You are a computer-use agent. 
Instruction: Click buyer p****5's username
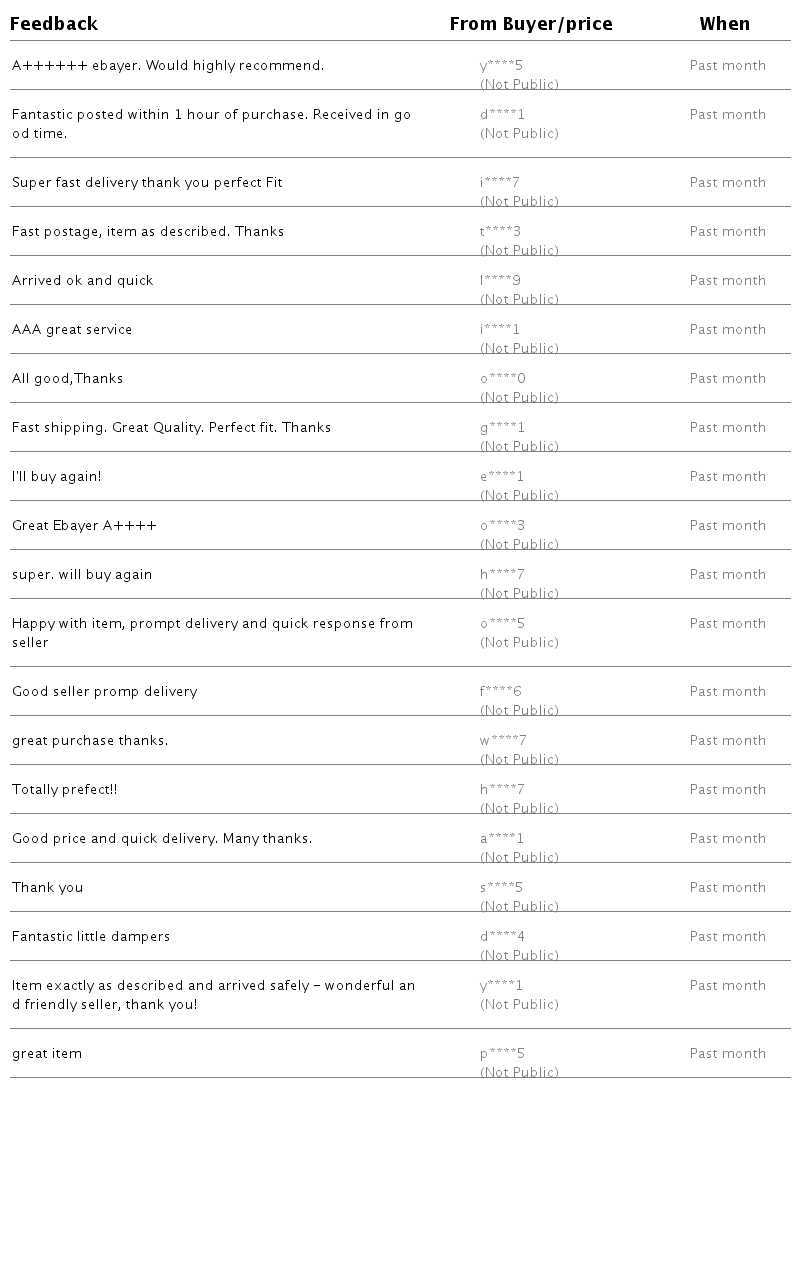point(502,1054)
